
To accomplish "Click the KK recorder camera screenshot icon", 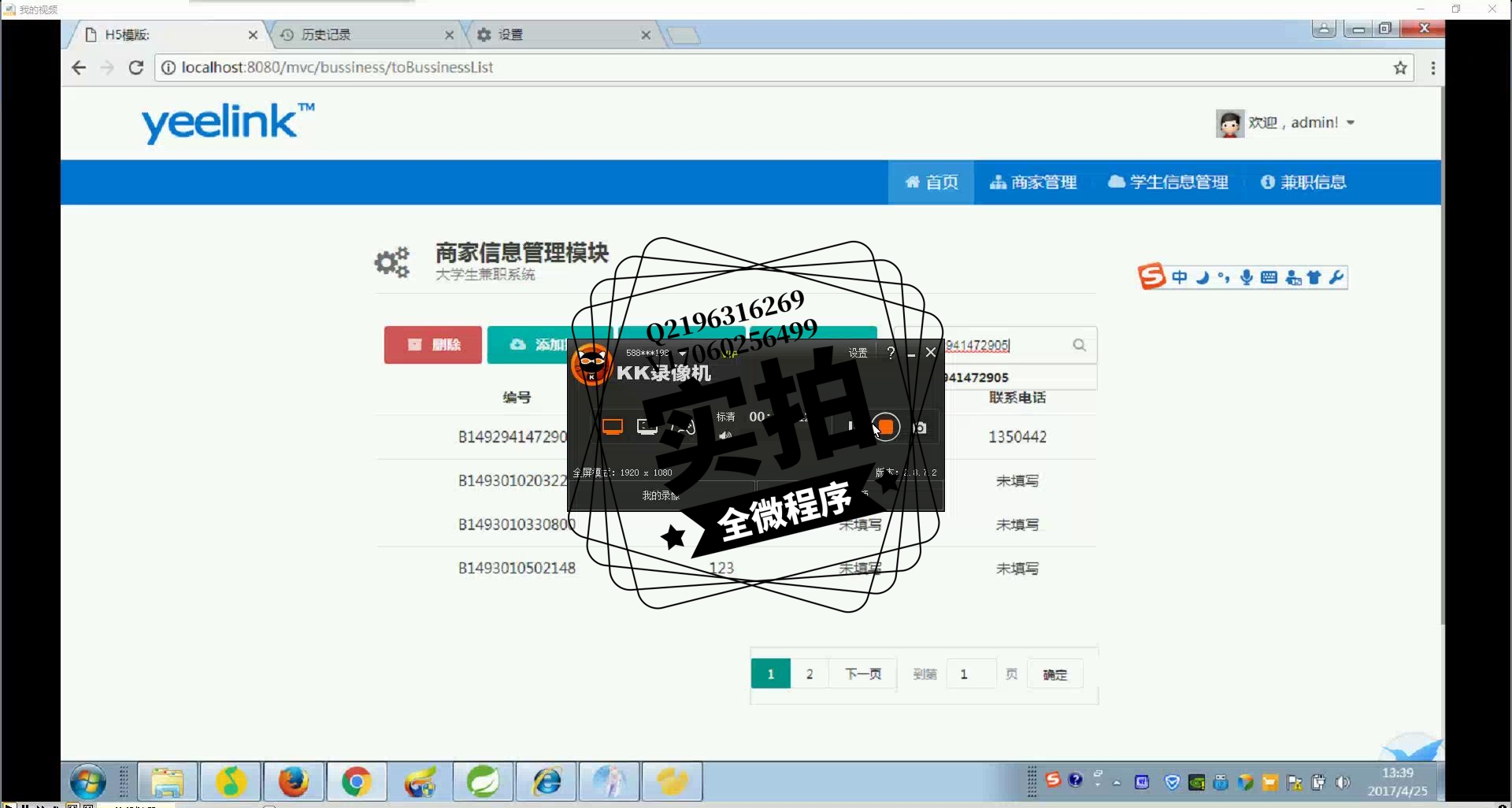I will pyautogui.click(x=920, y=428).
